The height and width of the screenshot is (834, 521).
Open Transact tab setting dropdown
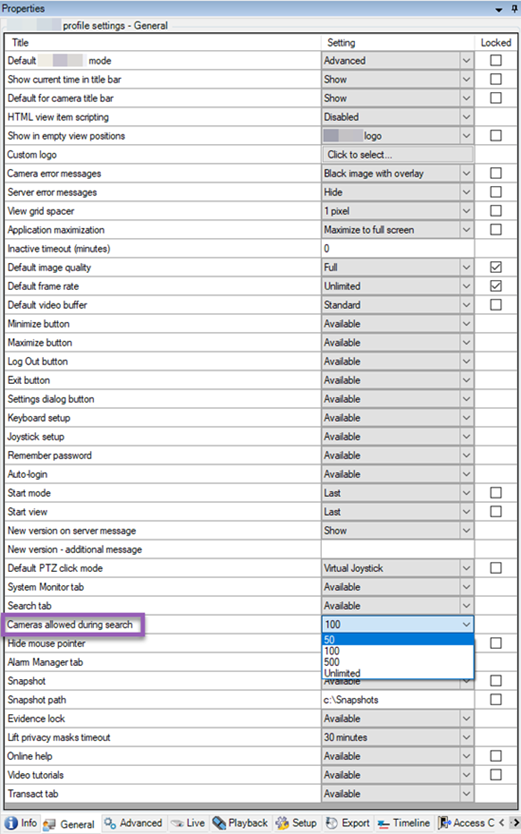pyautogui.click(x=466, y=794)
